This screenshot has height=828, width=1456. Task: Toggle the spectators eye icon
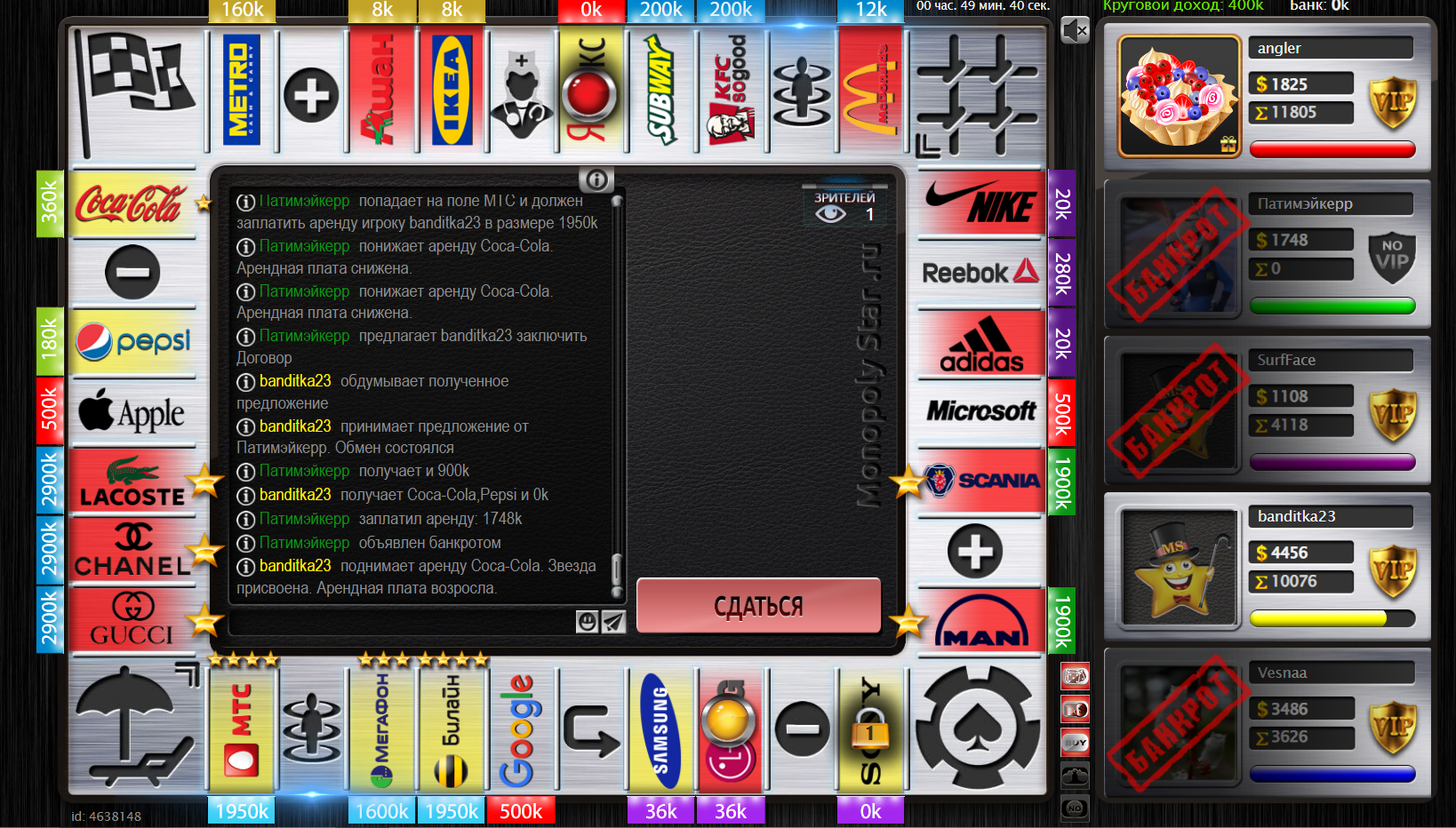pos(830,213)
